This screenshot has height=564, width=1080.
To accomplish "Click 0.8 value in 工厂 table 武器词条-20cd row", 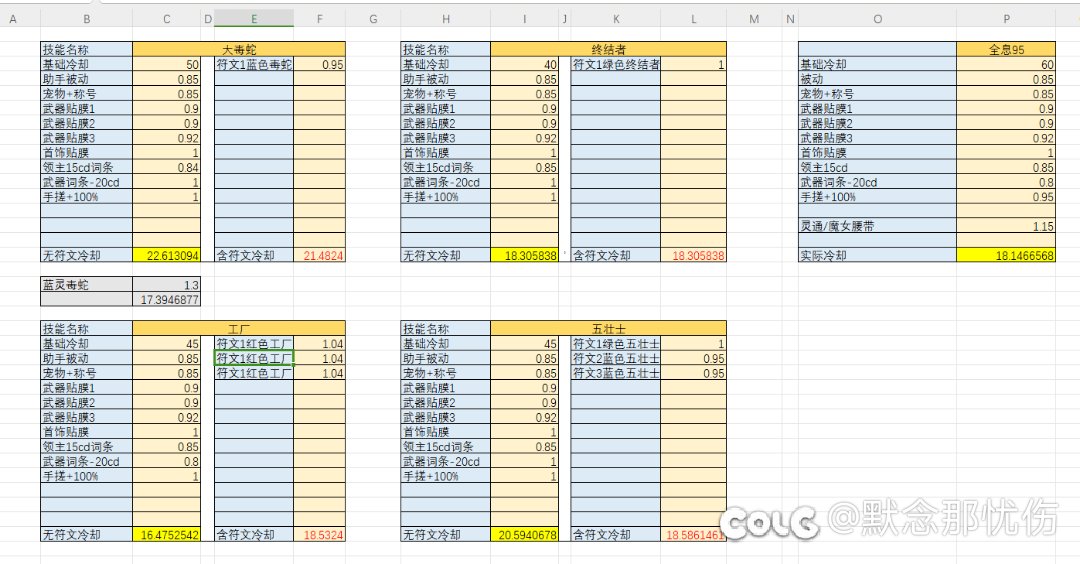I will click(167, 461).
